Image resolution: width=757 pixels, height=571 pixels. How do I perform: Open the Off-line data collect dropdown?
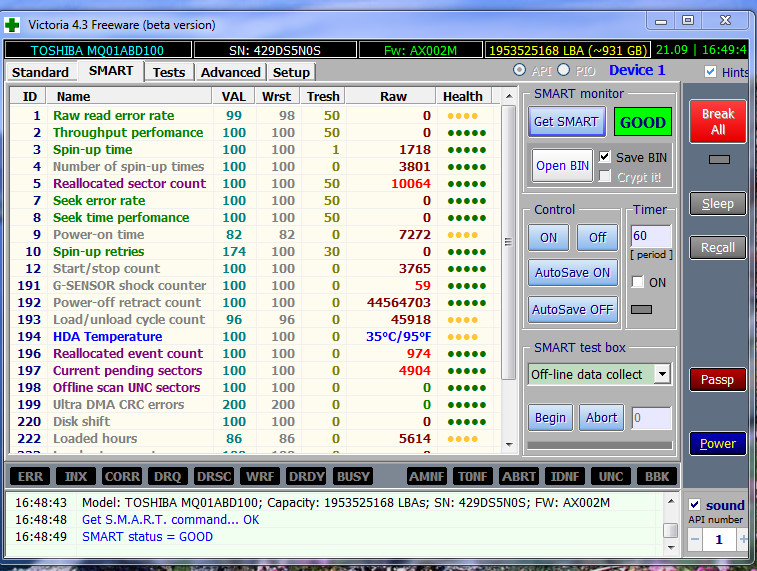point(662,374)
